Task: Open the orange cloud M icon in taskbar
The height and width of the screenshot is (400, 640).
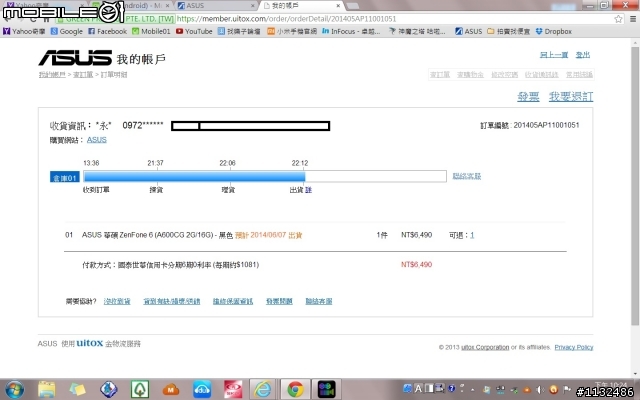Action: [171, 390]
